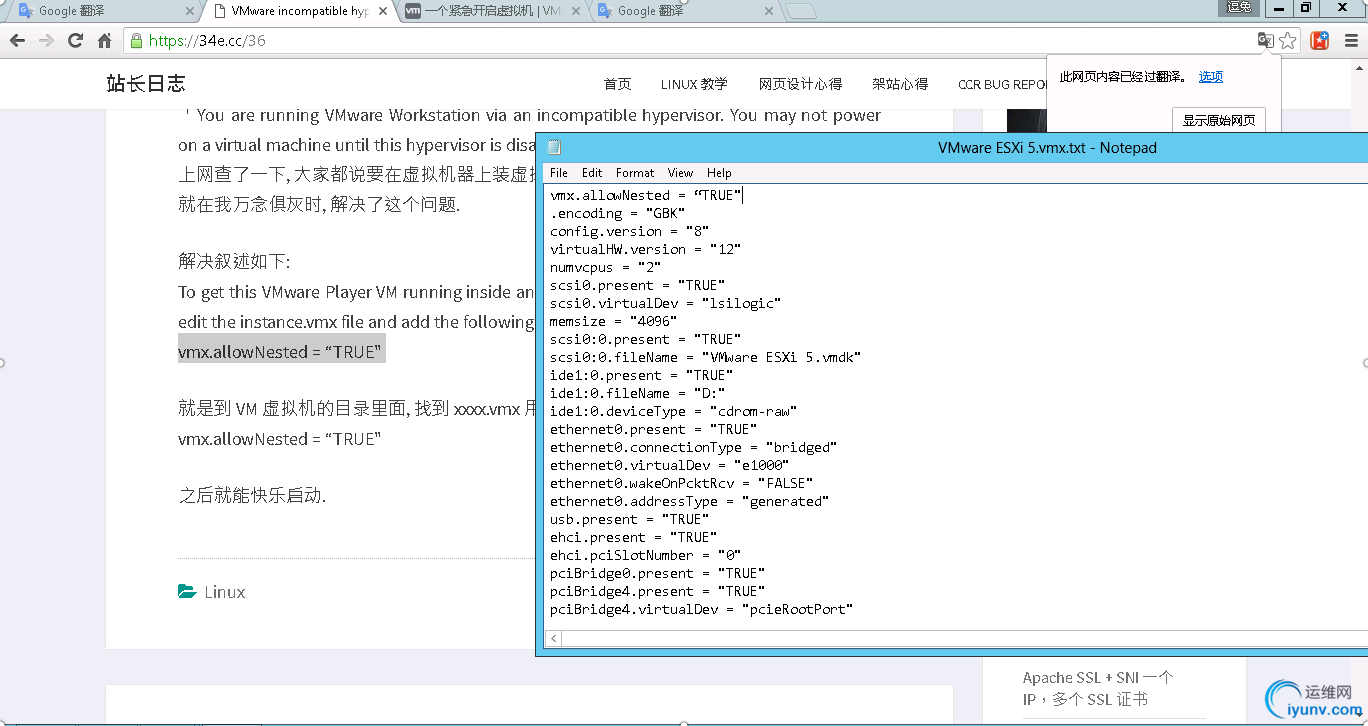
Task: Click the ehci.pciSlotNumber = "0" line
Action: pos(646,555)
